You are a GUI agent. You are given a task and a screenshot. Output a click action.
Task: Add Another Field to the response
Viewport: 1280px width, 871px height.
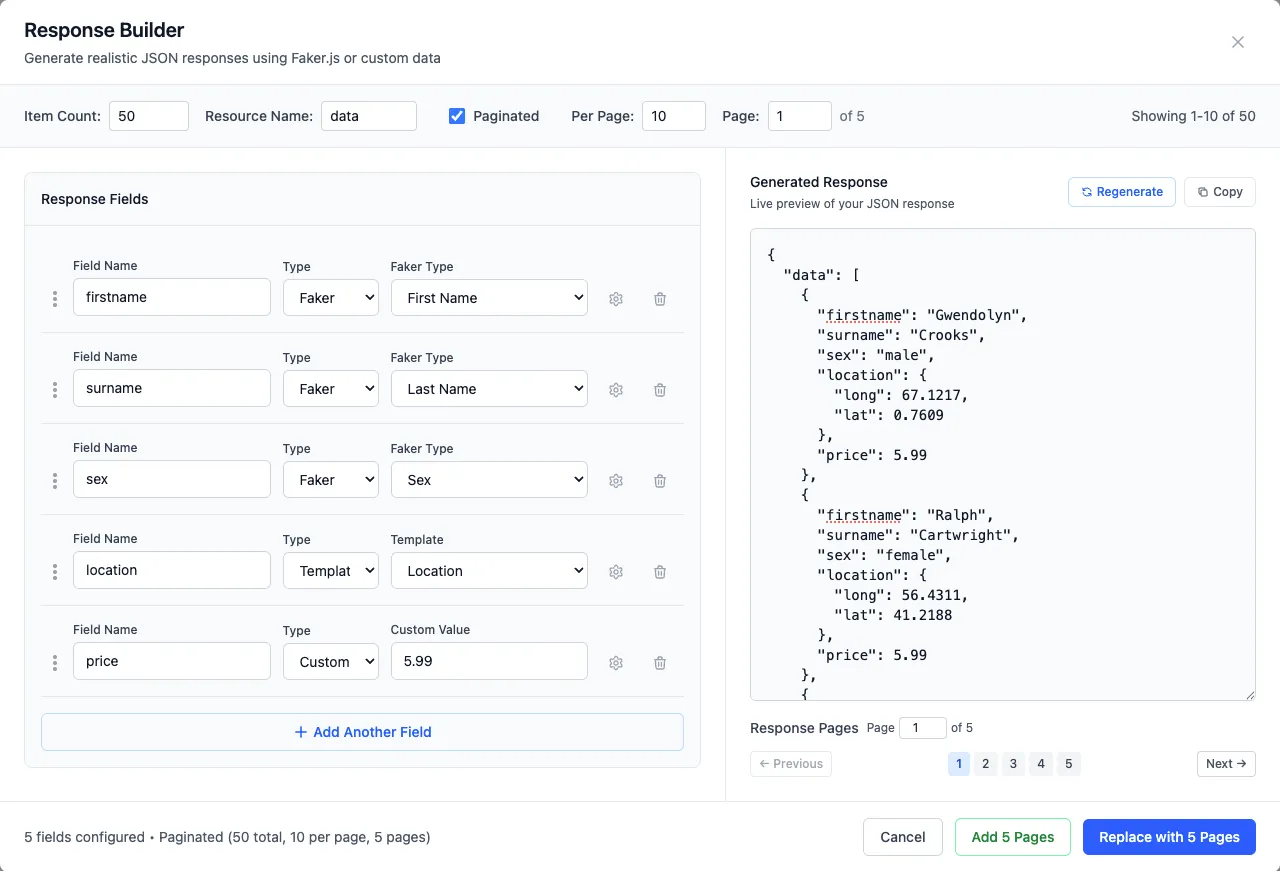(x=362, y=731)
